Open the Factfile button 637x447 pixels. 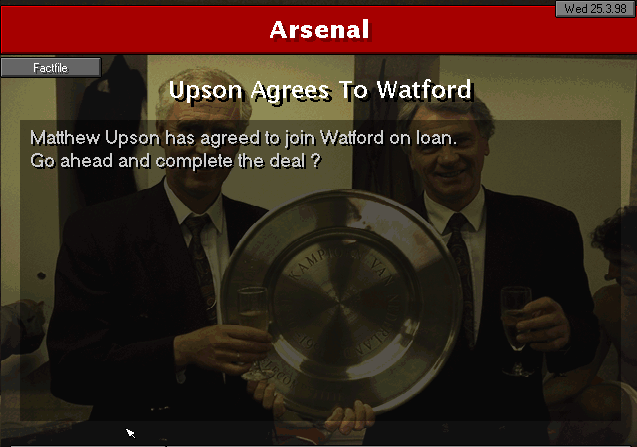pyautogui.click(x=51, y=67)
